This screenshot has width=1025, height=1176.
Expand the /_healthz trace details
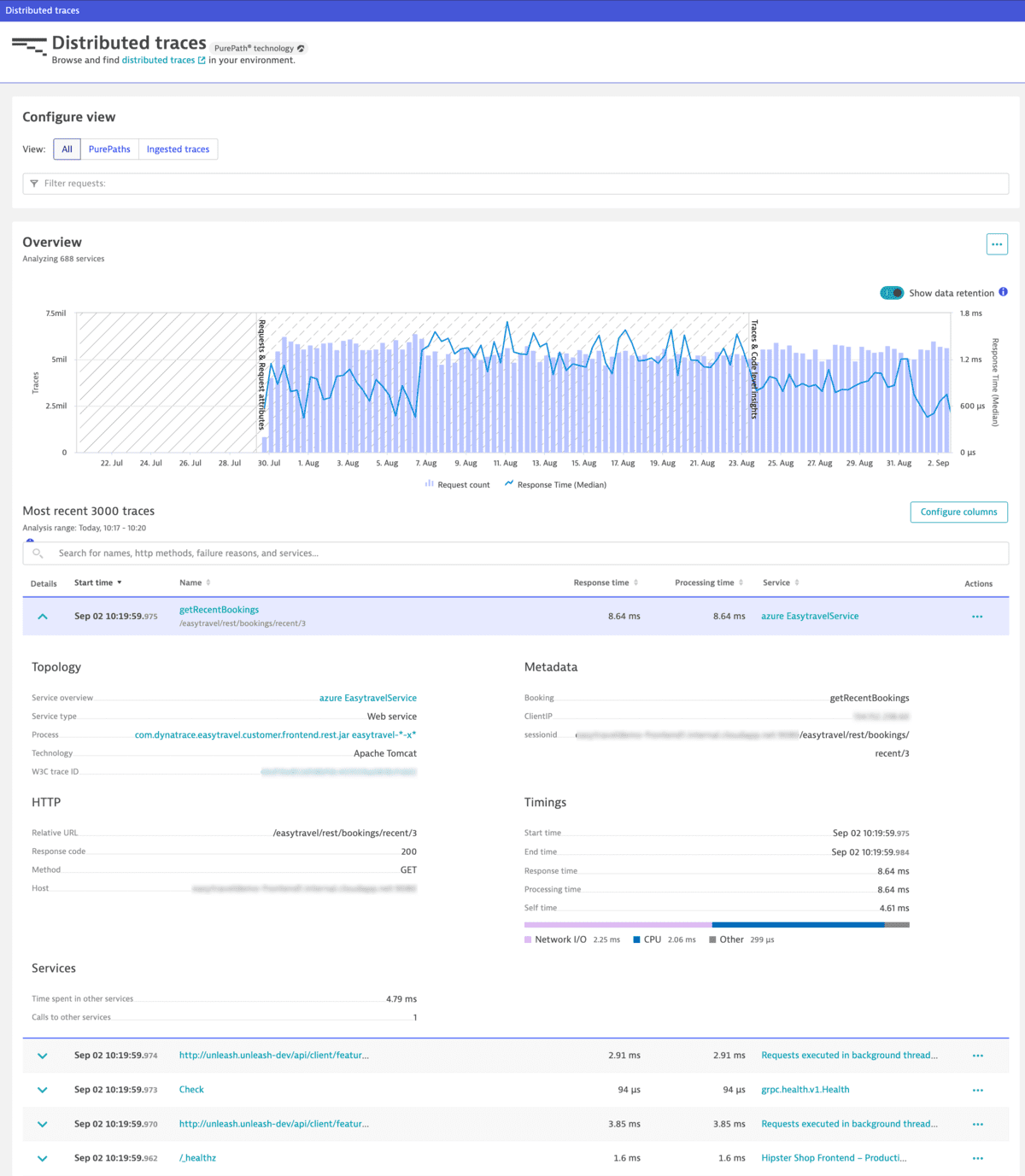pos(42,1158)
